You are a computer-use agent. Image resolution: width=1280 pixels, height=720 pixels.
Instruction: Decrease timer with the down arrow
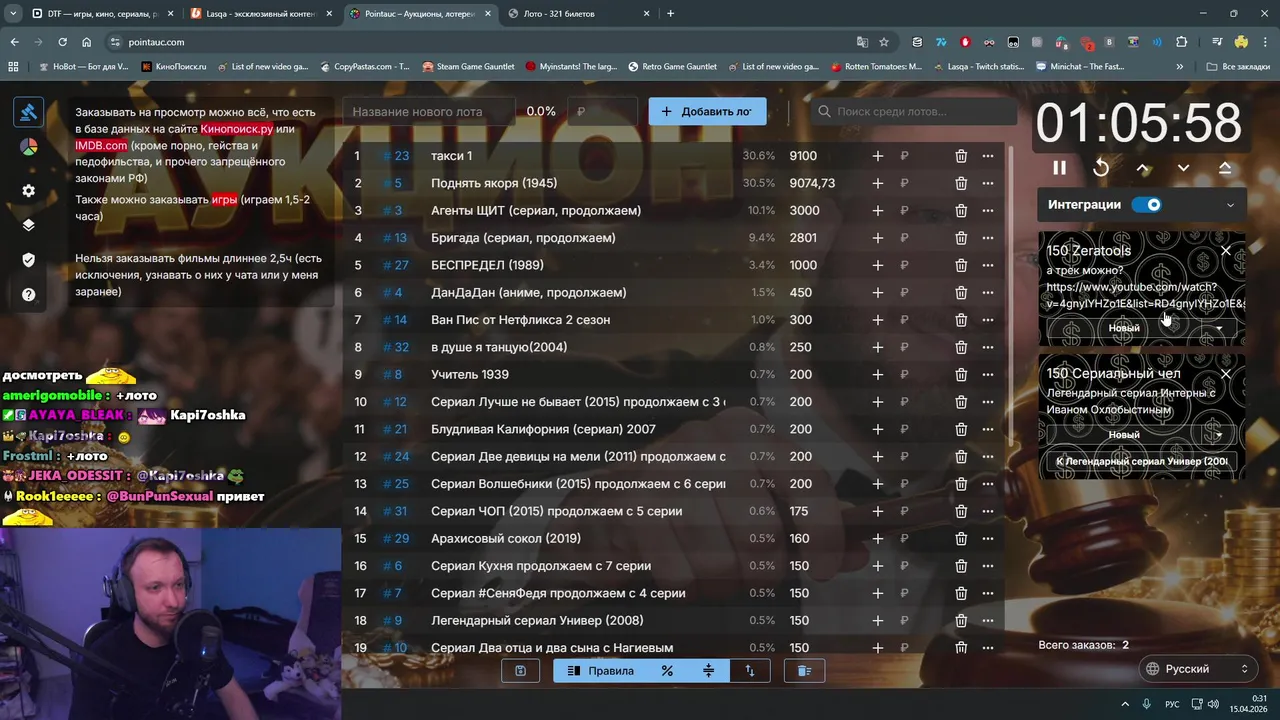[1183, 168]
